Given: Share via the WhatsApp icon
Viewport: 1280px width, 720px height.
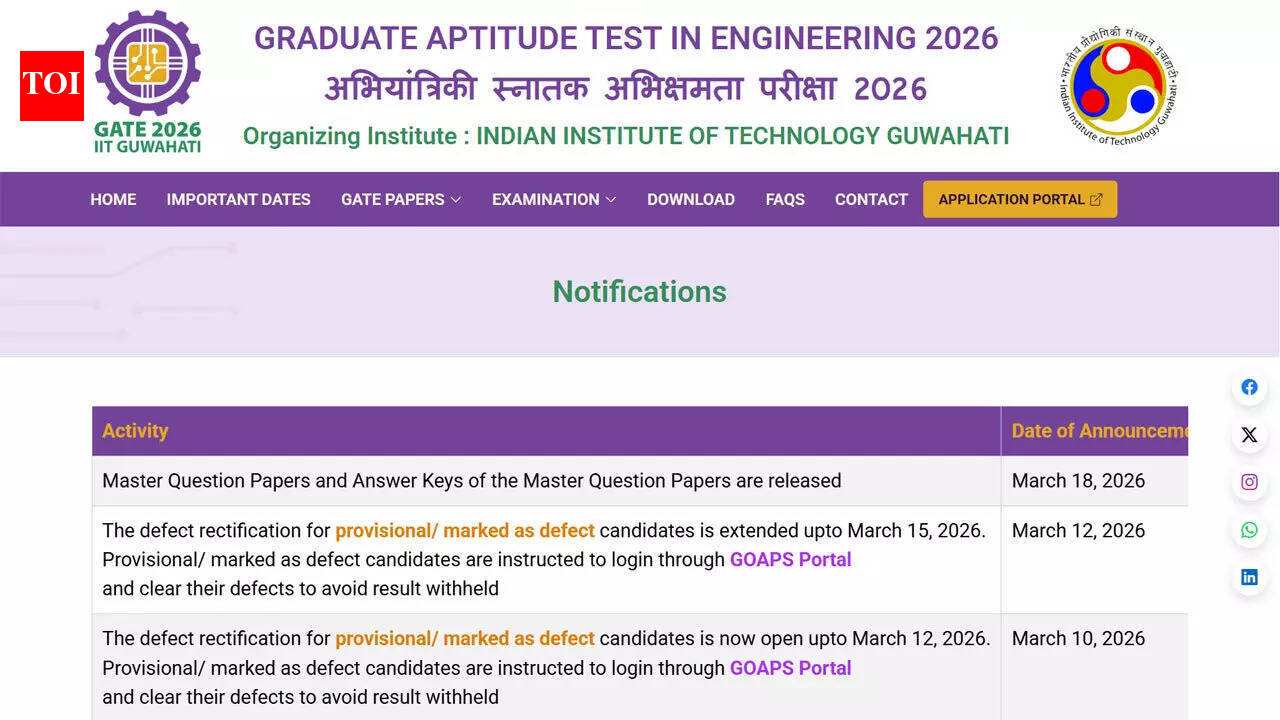Looking at the screenshot, I should coord(1249,530).
